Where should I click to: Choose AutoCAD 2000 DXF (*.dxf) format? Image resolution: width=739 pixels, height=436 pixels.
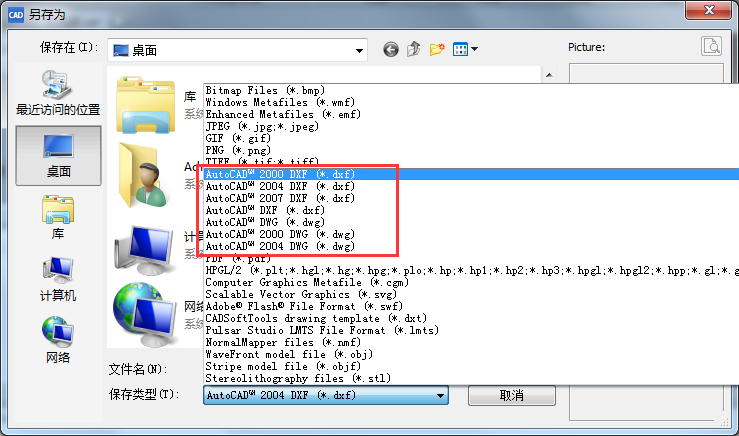point(280,174)
